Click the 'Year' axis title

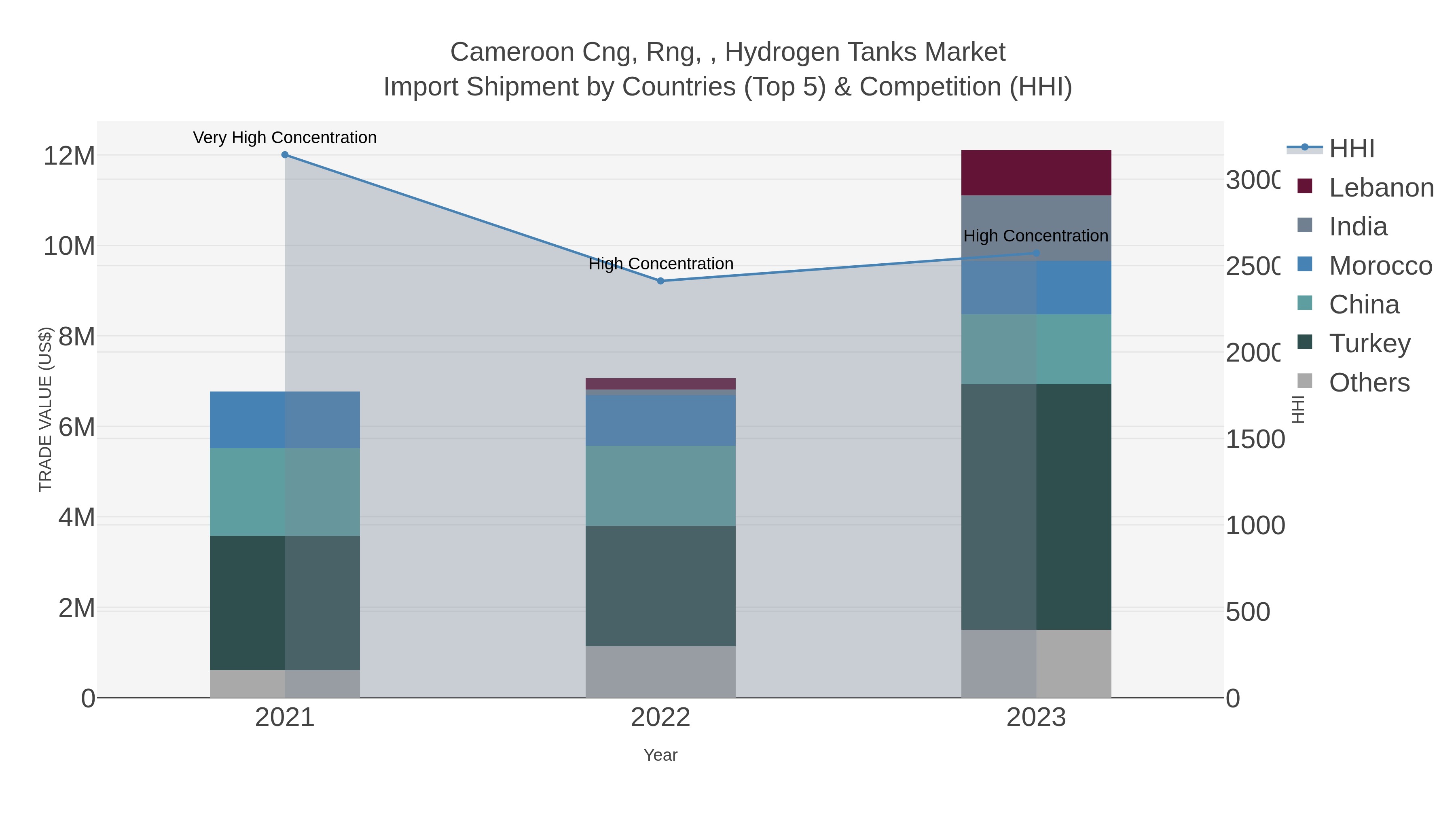tap(660, 755)
